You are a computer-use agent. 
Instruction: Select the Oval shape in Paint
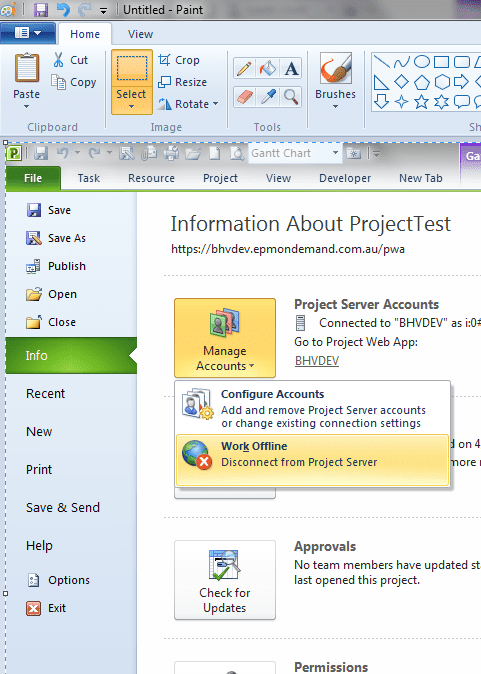[422, 61]
